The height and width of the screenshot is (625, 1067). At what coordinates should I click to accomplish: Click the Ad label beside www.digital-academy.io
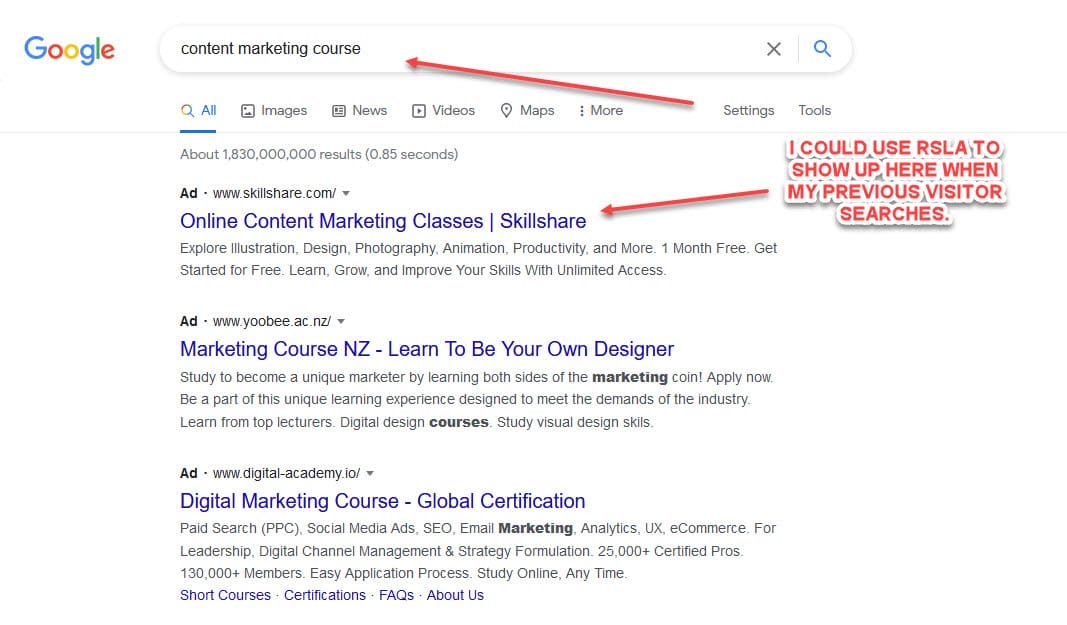pos(188,473)
